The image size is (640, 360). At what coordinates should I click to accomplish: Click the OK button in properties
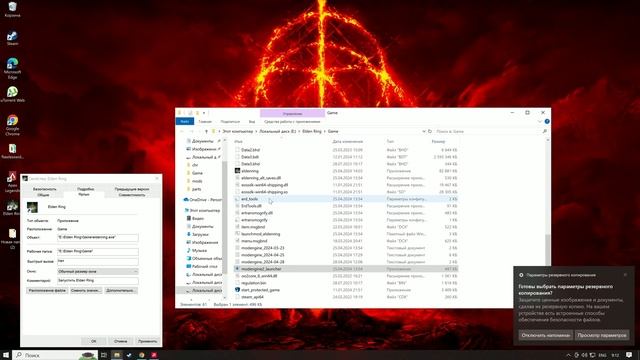[93, 341]
